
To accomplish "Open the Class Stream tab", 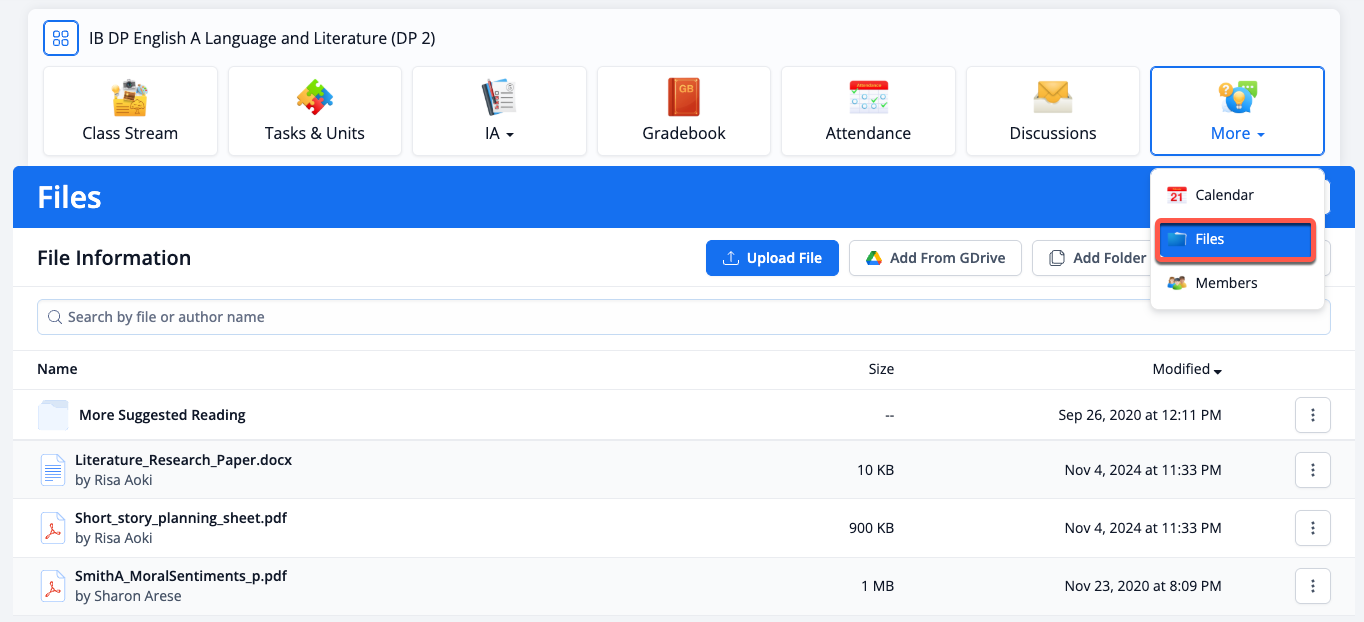I will coord(130,112).
